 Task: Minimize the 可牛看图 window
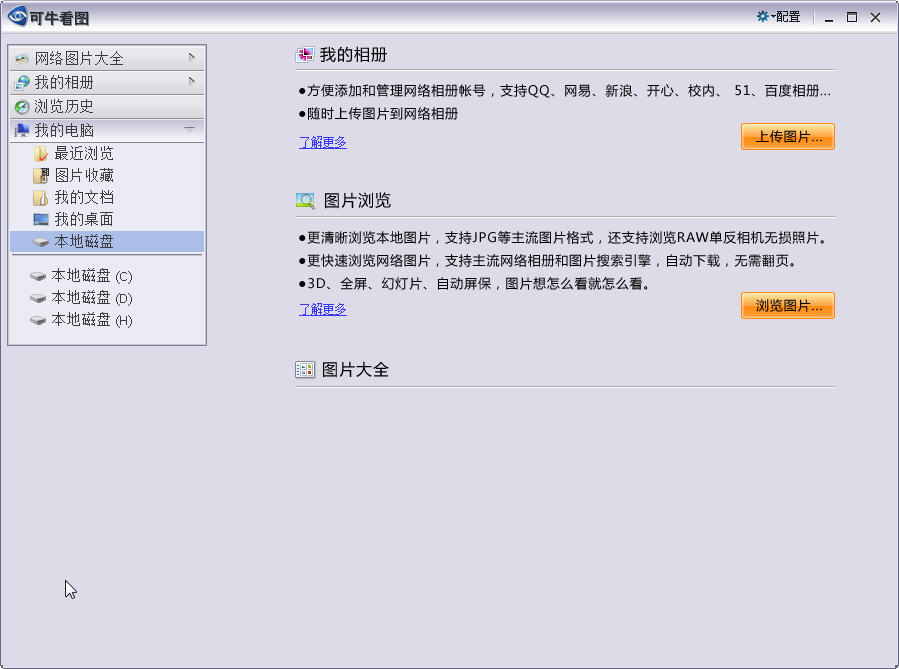(829, 18)
